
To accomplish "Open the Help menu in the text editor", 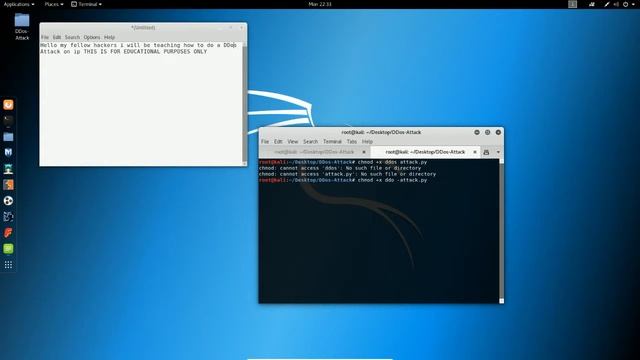I will 109,37.
